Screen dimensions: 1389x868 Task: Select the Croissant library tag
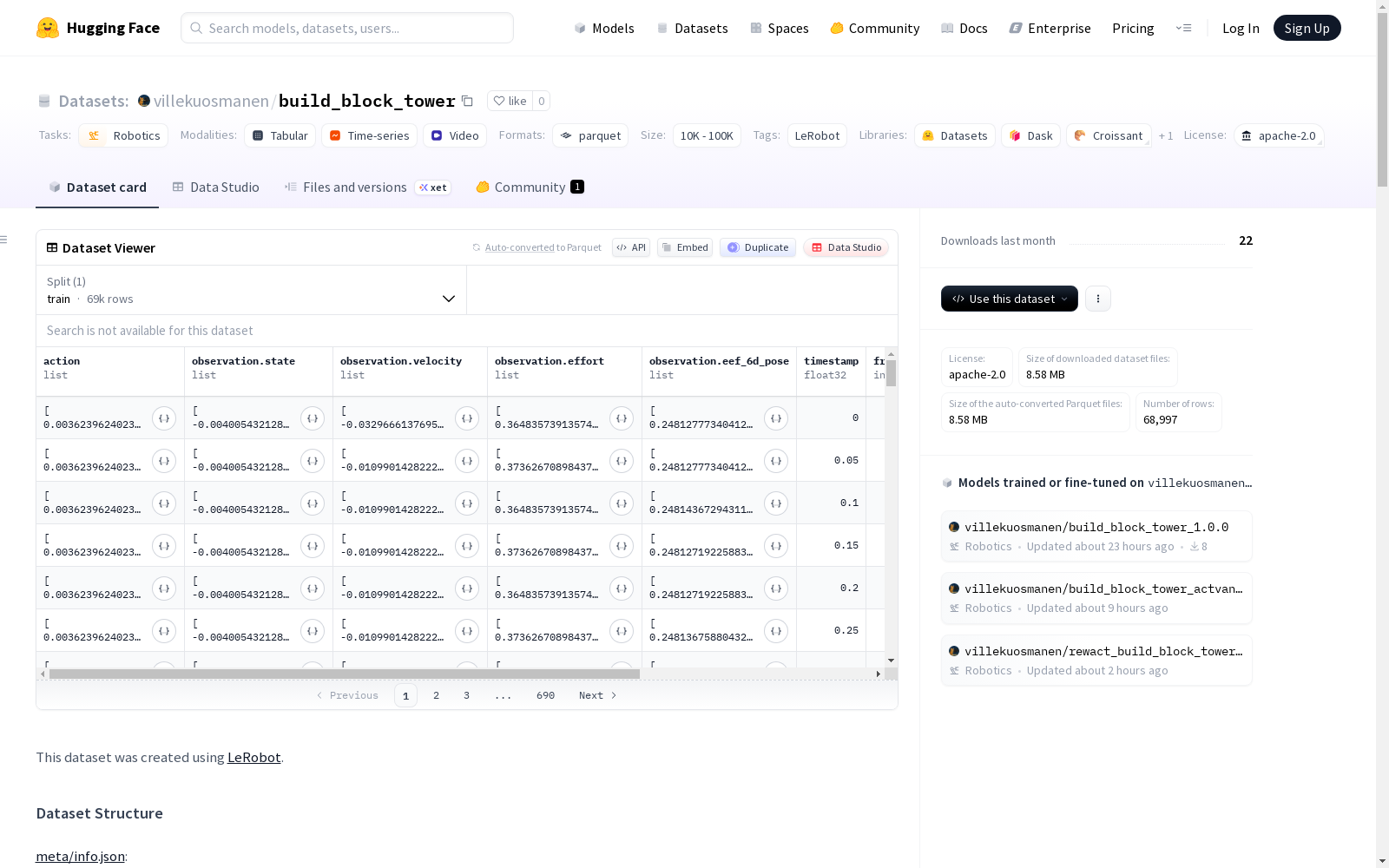(x=1109, y=135)
